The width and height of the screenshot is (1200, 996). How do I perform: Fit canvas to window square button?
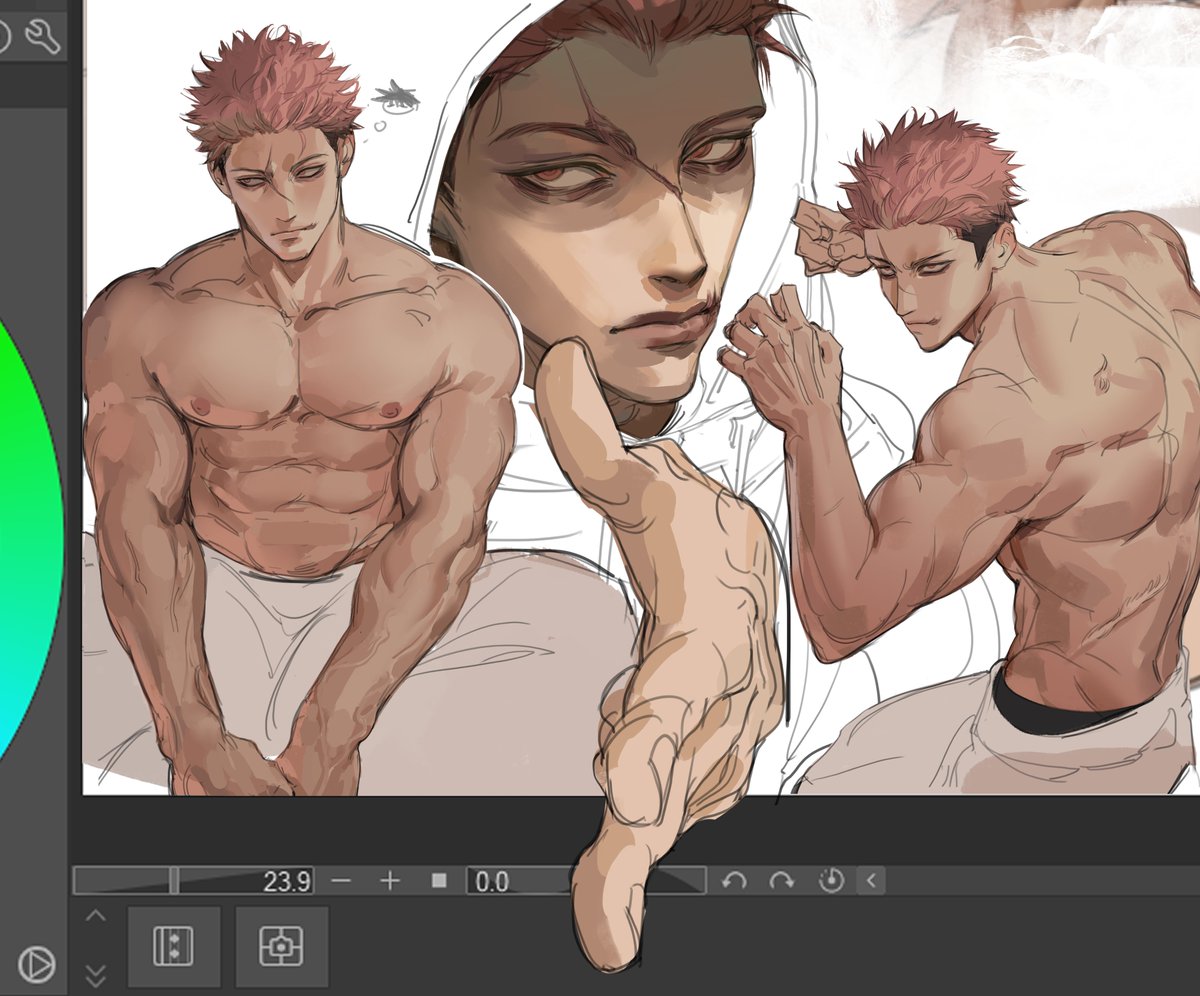click(x=439, y=881)
